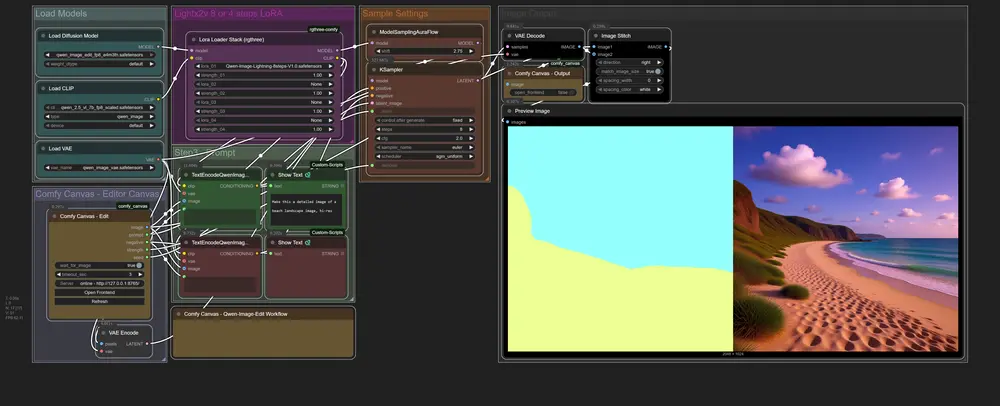Image resolution: width=1000 pixels, height=406 pixels.
Task: Open the vae_name selector
Action: (x=99, y=168)
